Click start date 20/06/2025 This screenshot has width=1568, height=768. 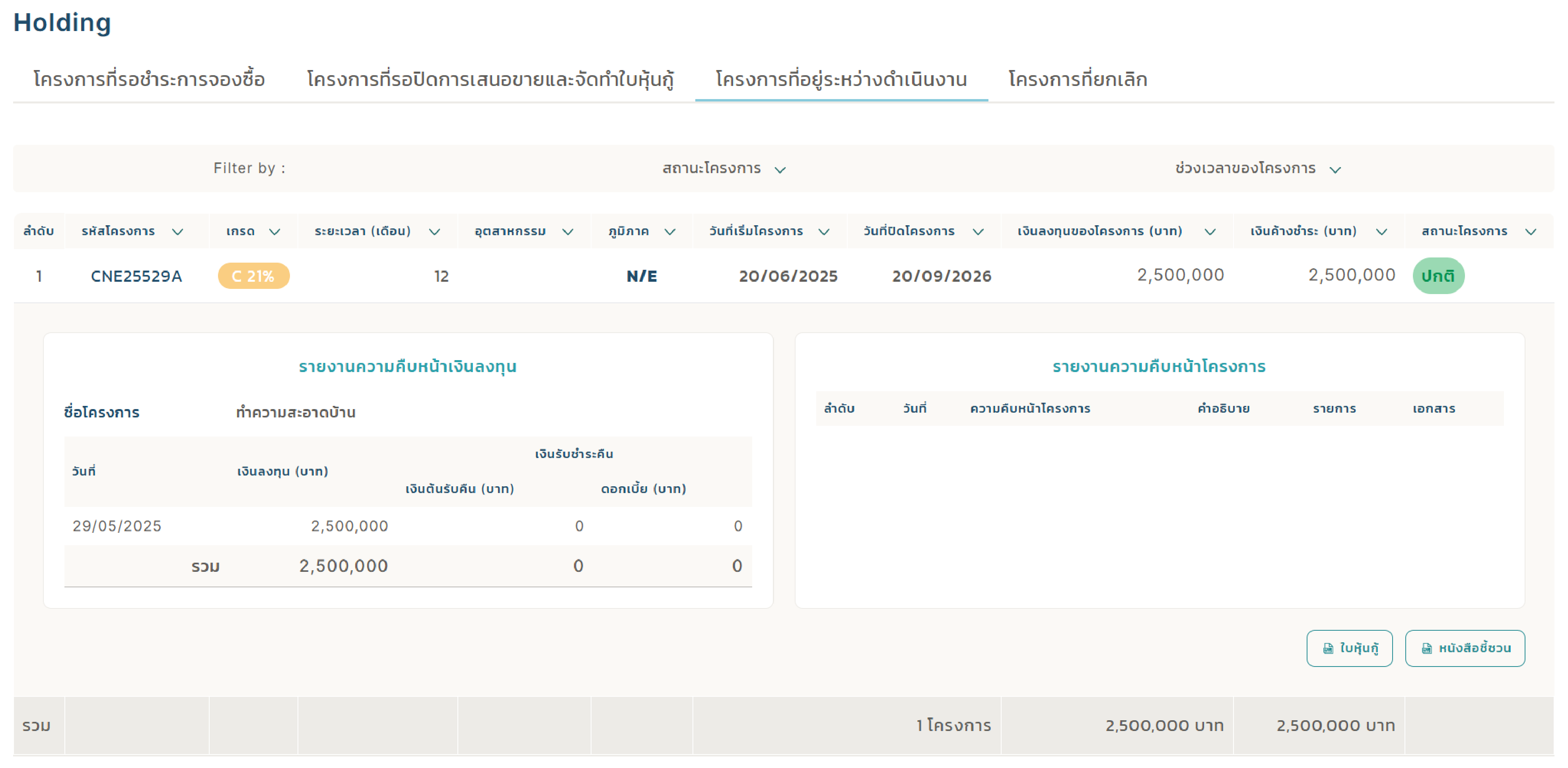[788, 277]
